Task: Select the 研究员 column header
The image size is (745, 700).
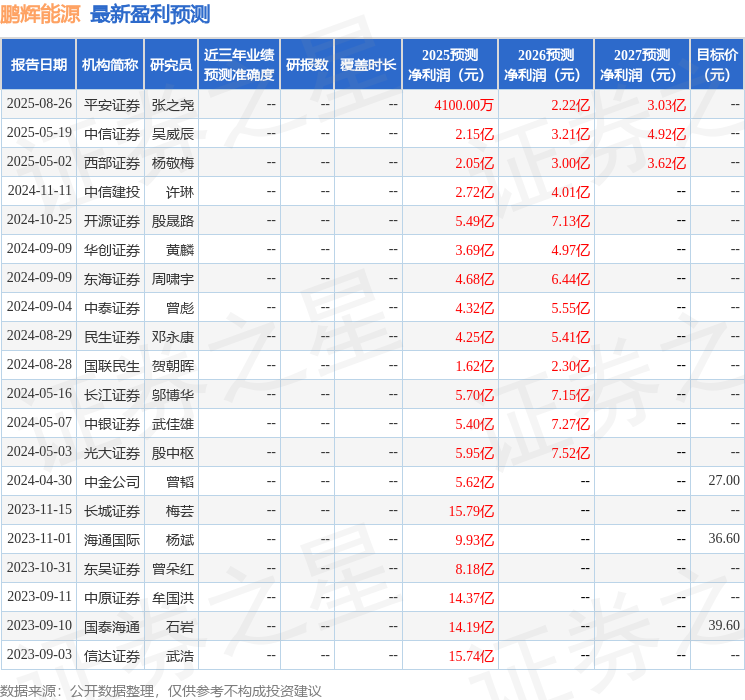Action: click(171, 64)
